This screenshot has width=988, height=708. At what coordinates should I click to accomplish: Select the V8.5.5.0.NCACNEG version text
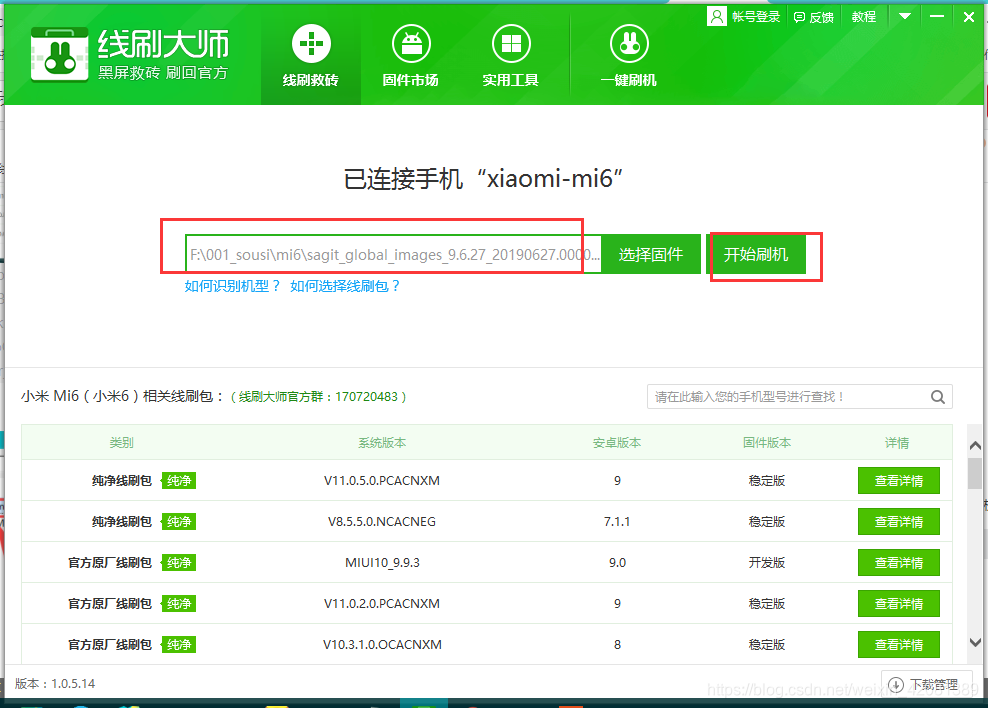tap(382, 522)
